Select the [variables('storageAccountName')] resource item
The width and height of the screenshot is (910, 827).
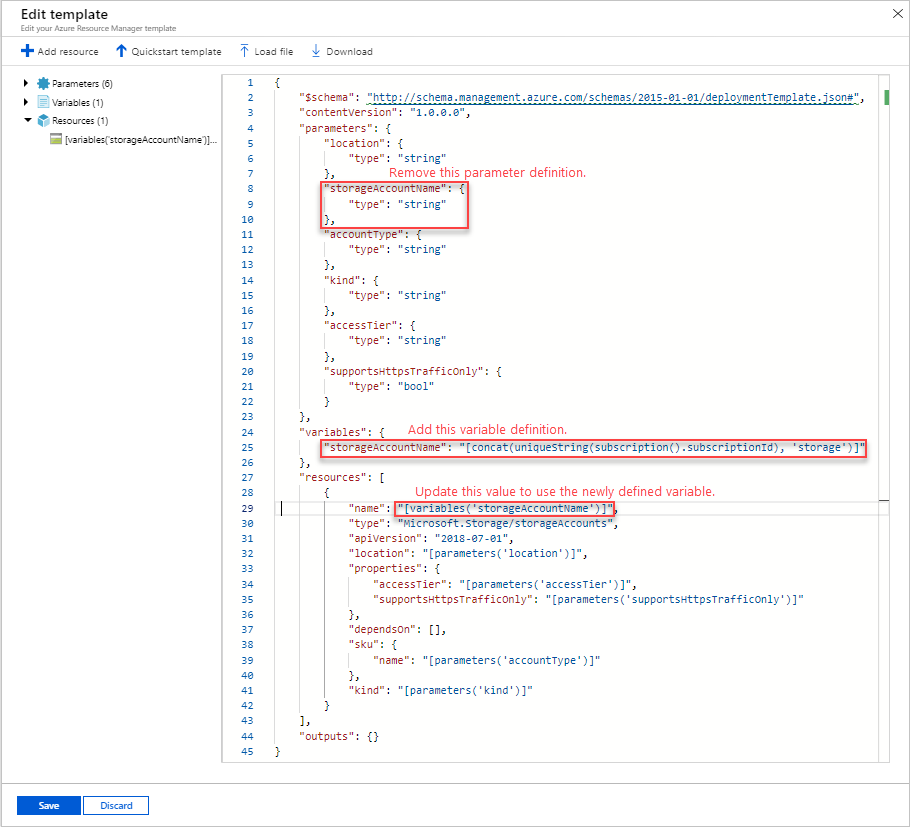click(x=139, y=140)
